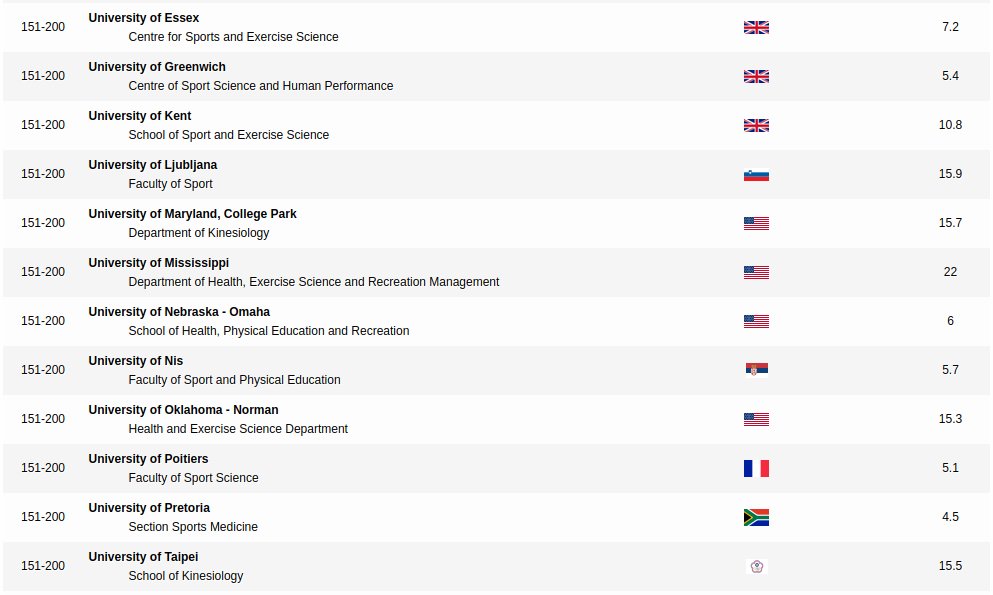Click the Slovenian flag beside University of Ljubljana
993x595 pixels.
pyautogui.click(x=756, y=174)
